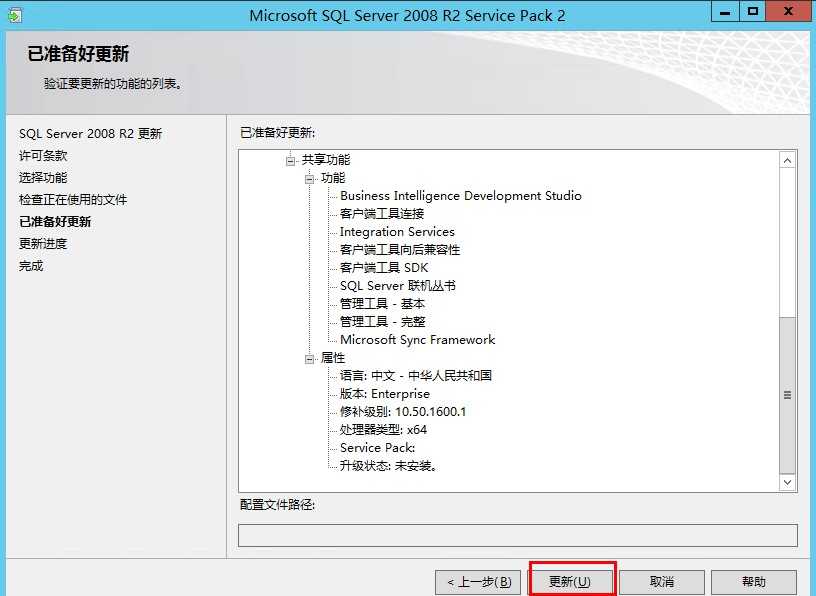This screenshot has height=596, width=816.
Task: Select the 升级状态: 未安装 row
Action: click(388, 466)
